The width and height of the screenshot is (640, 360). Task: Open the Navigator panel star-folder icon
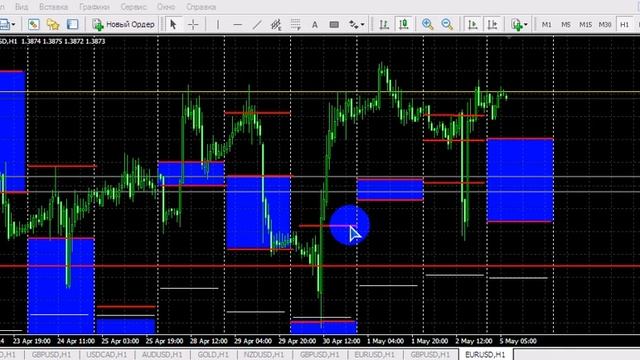[x=53, y=24]
